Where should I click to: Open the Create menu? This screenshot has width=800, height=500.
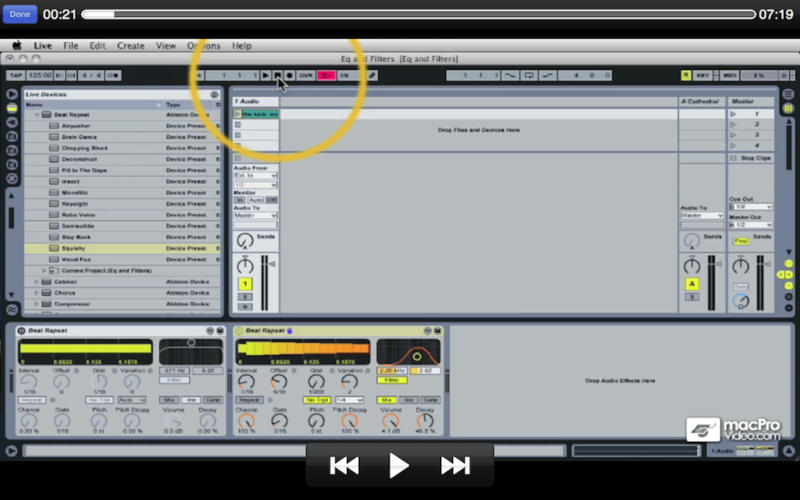click(x=130, y=46)
